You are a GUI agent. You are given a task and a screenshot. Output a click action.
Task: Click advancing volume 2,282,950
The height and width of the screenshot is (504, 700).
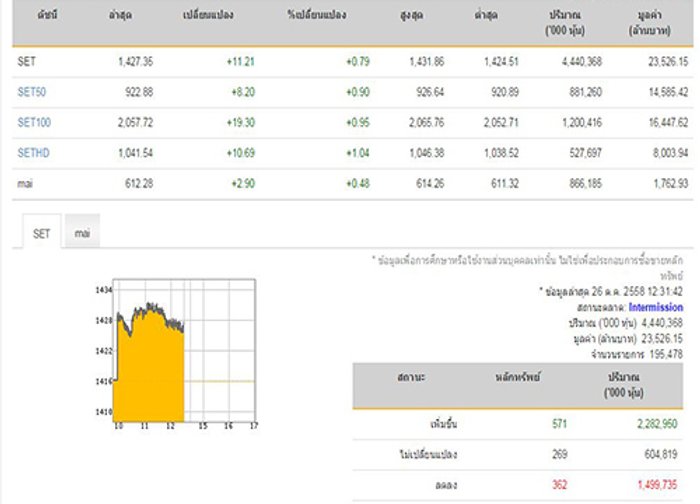657,423
